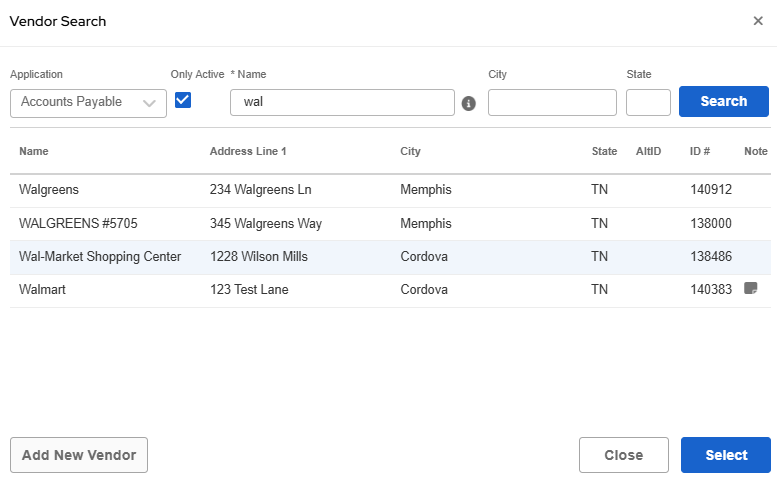The image size is (777, 489).
Task: Click into the City filter field
Action: [x=552, y=102]
